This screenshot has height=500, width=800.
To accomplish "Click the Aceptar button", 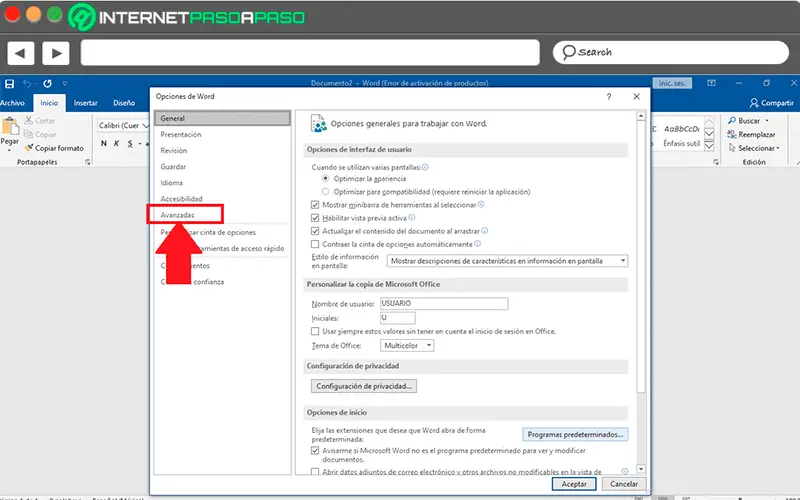I will click(x=574, y=484).
